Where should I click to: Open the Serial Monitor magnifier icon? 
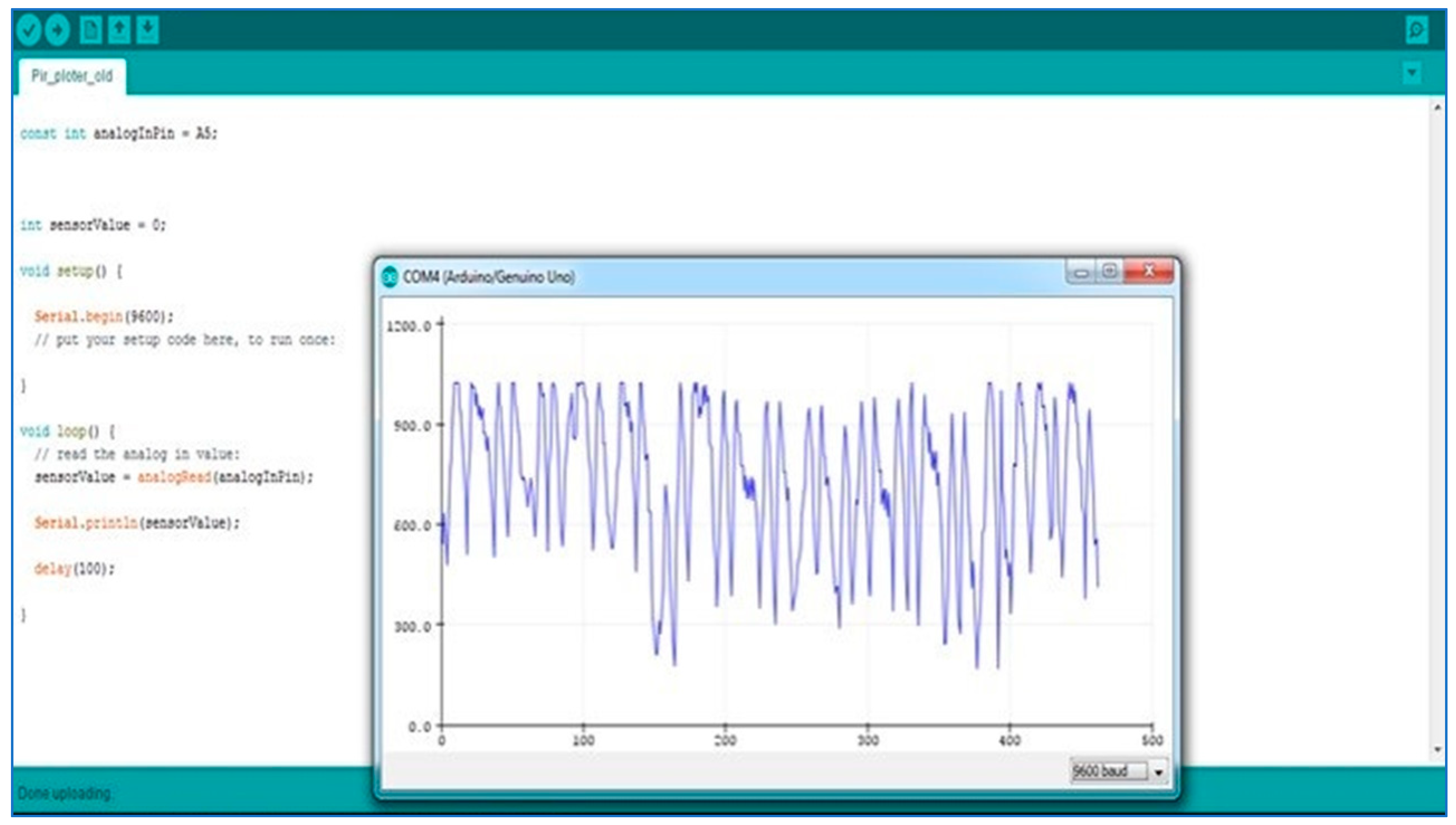tap(1416, 30)
